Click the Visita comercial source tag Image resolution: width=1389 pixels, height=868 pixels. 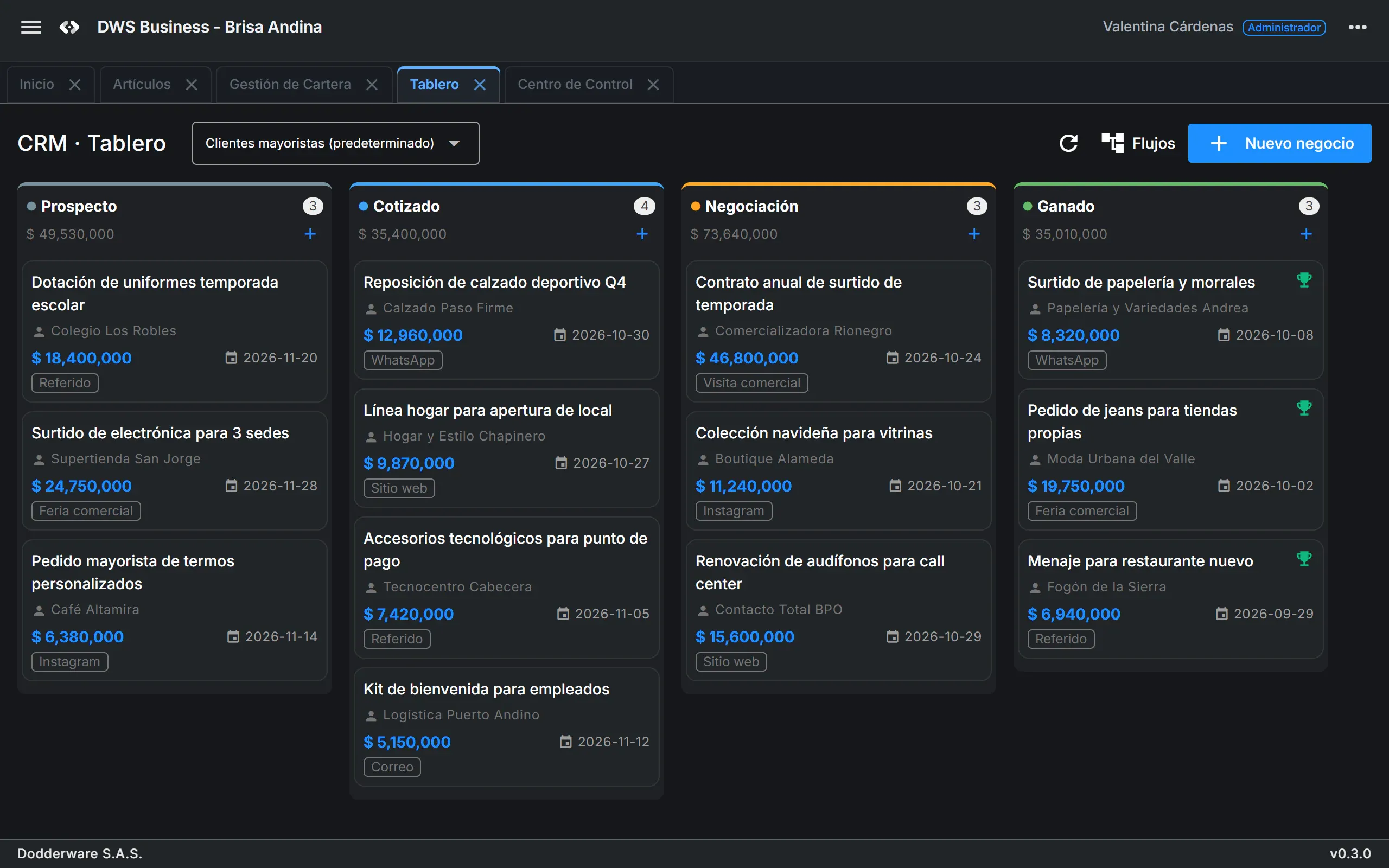coord(751,383)
